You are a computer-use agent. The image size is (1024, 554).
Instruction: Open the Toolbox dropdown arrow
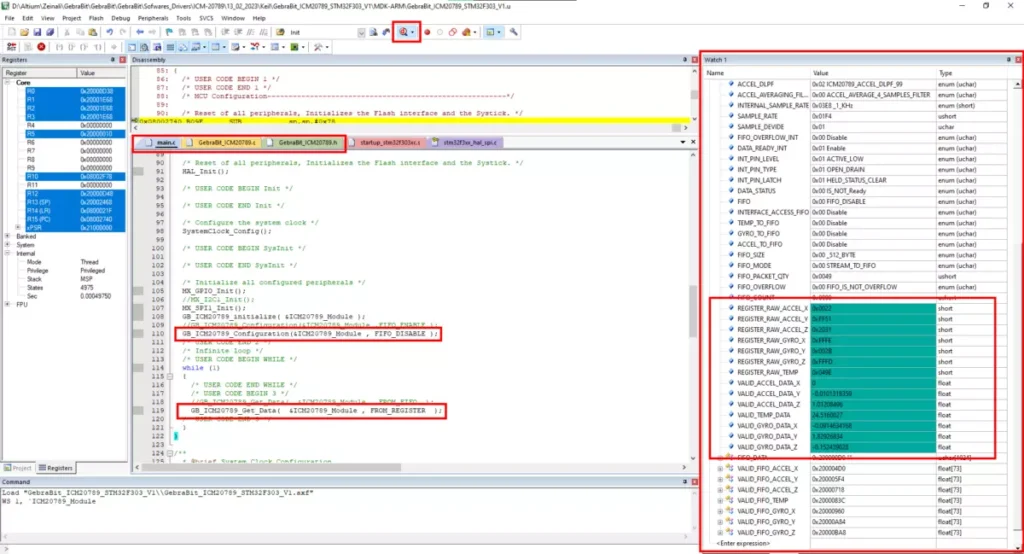coord(327,47)
